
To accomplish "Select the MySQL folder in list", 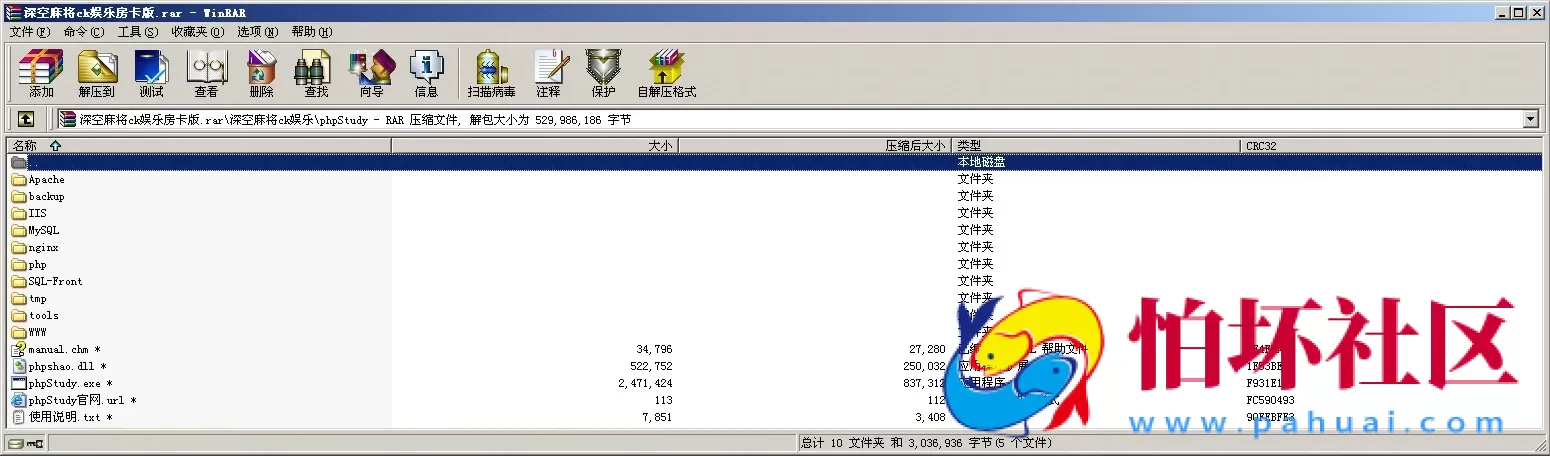I will point(43,231).
